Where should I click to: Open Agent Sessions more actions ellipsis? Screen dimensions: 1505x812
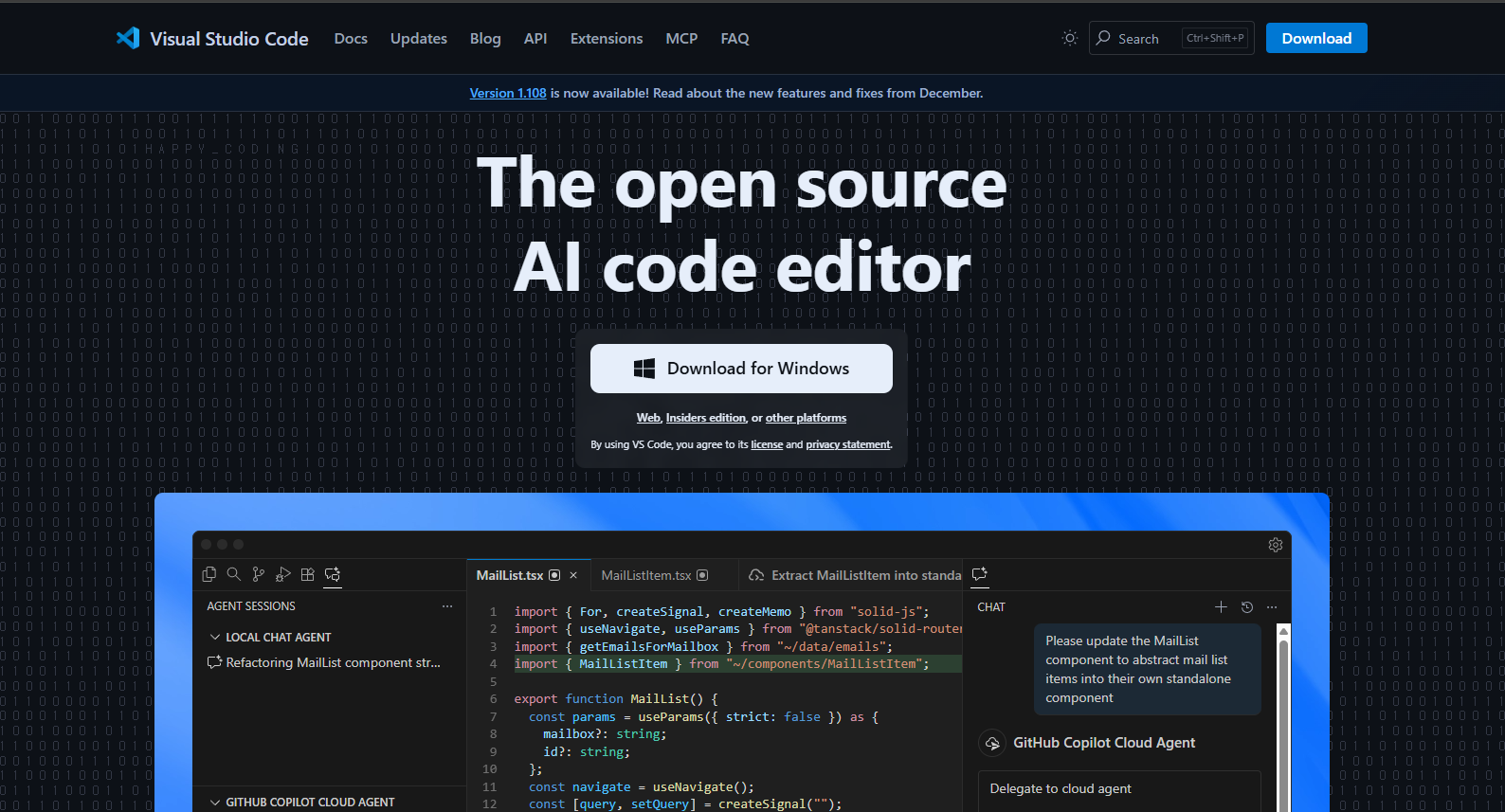click(x=447, y=606)
